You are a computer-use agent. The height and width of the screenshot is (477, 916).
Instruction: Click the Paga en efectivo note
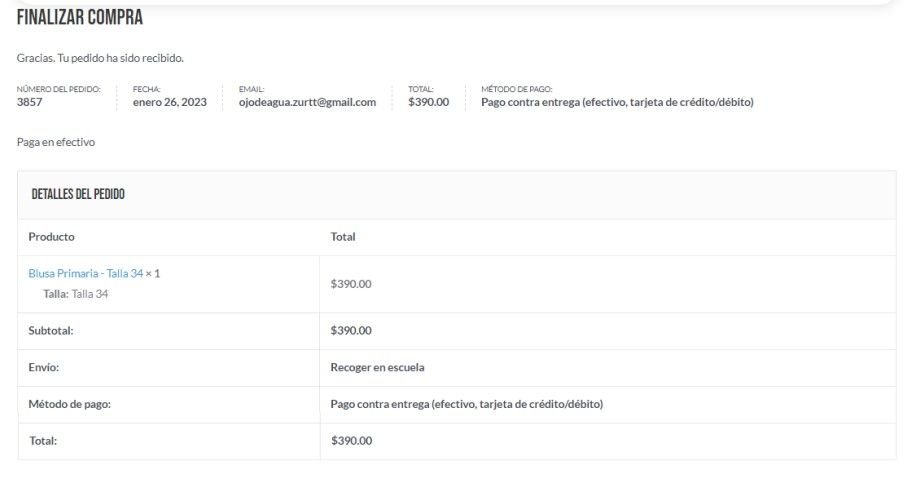tap(56, 143)
